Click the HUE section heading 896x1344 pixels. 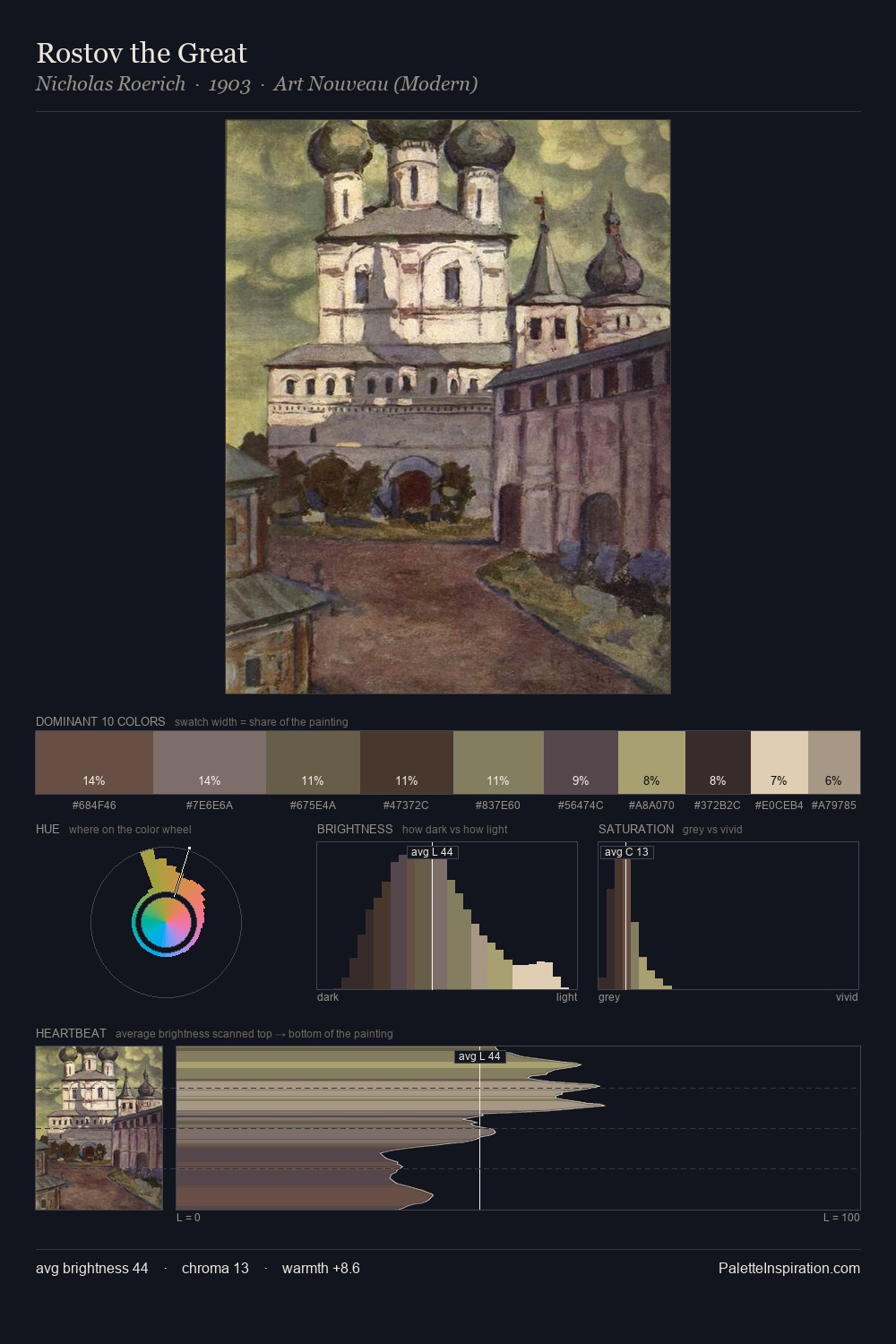[47, 829]
